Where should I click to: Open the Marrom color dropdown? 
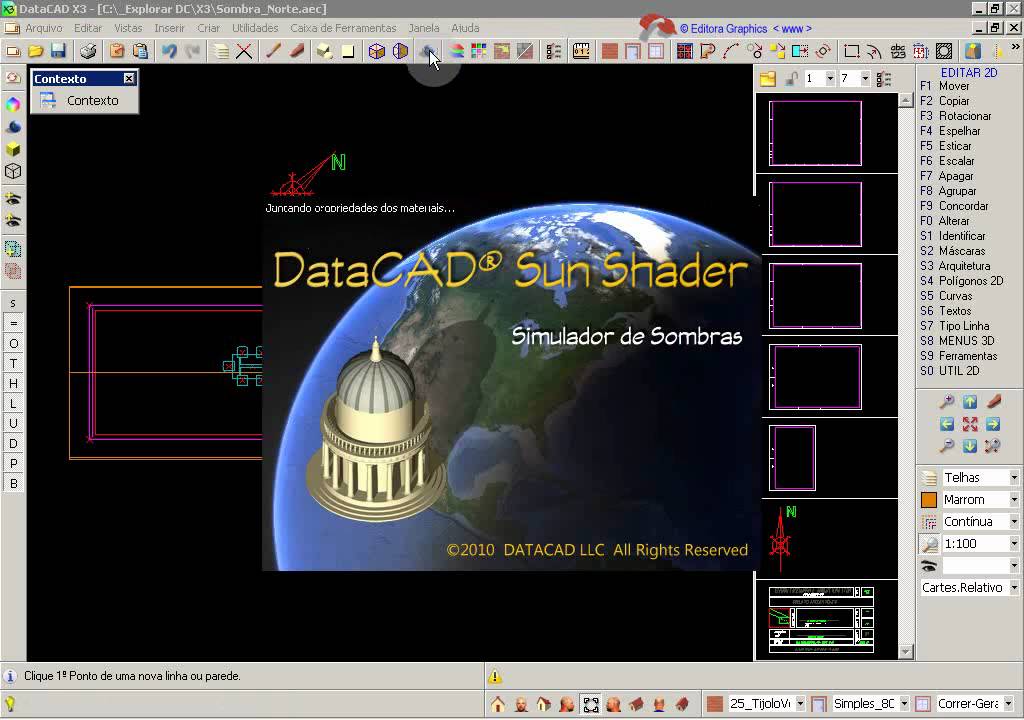[x=1014, y=500]
